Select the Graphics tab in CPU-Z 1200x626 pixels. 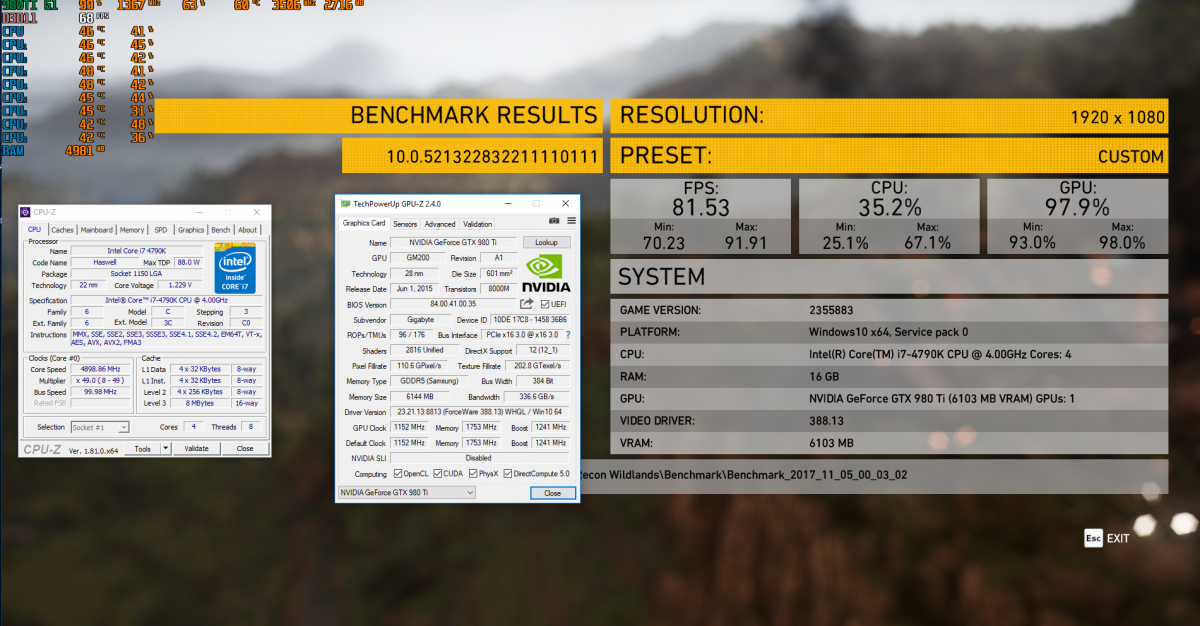tap(191, 230)
